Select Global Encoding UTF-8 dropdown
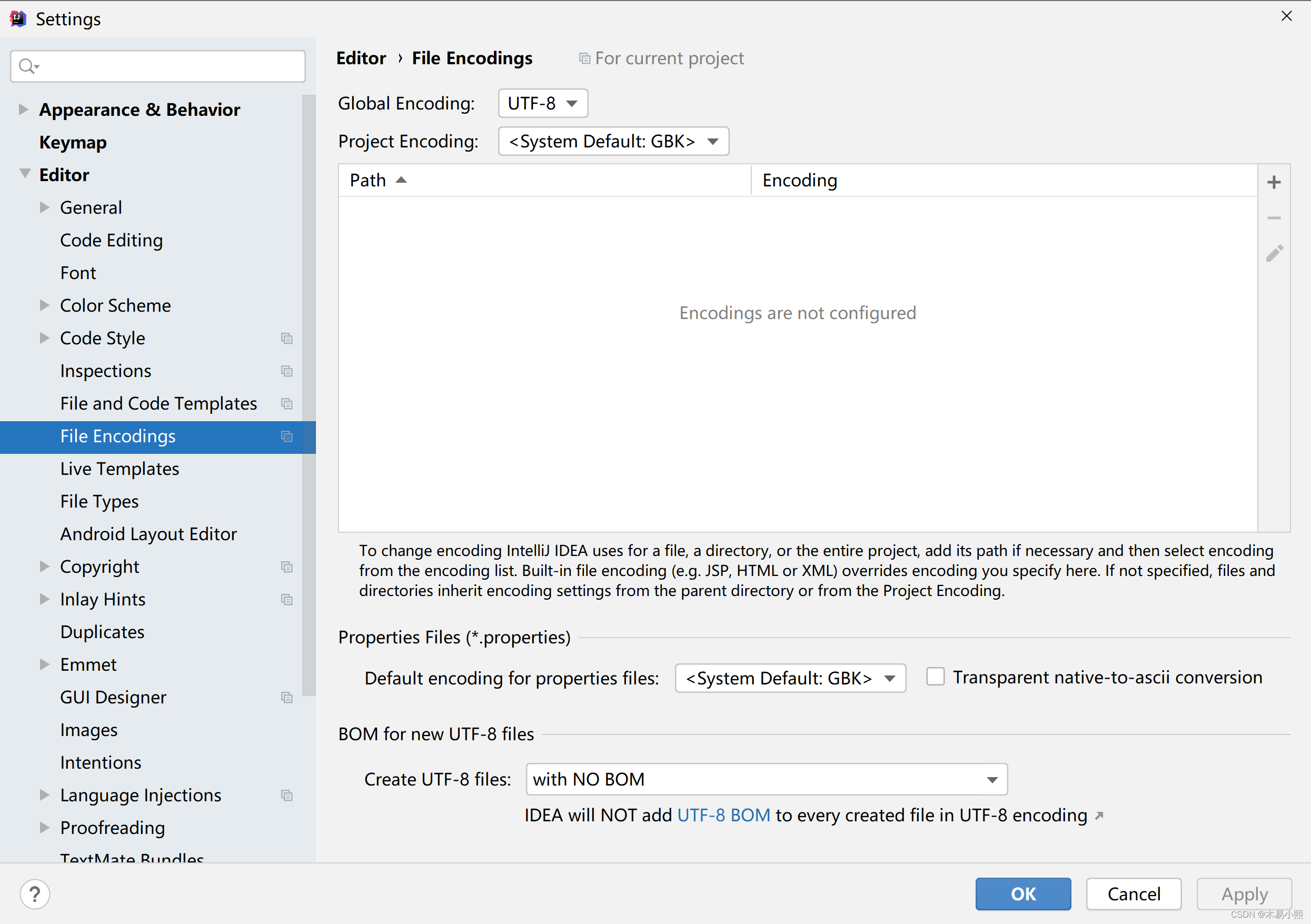1311x924 pixels. coord(542,103)
